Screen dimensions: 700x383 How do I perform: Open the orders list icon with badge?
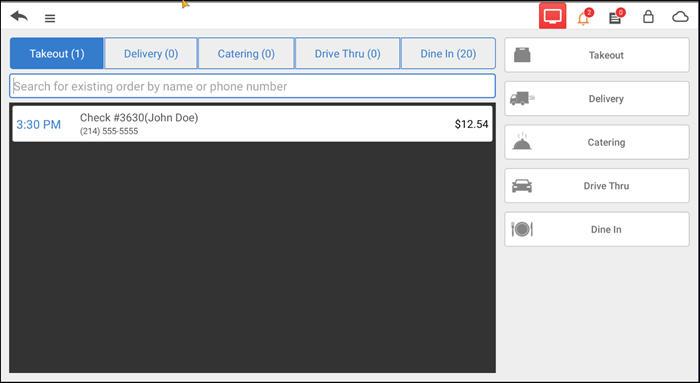(615, 18)
